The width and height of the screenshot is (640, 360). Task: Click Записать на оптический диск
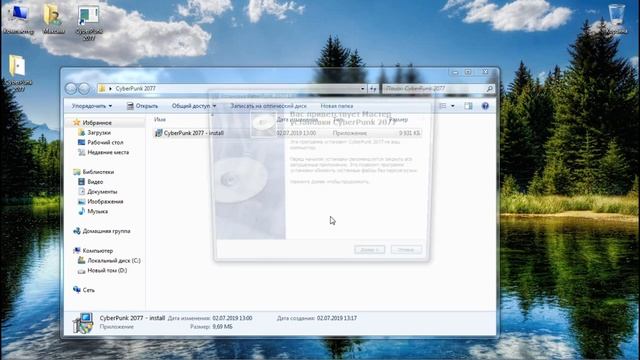268,106
